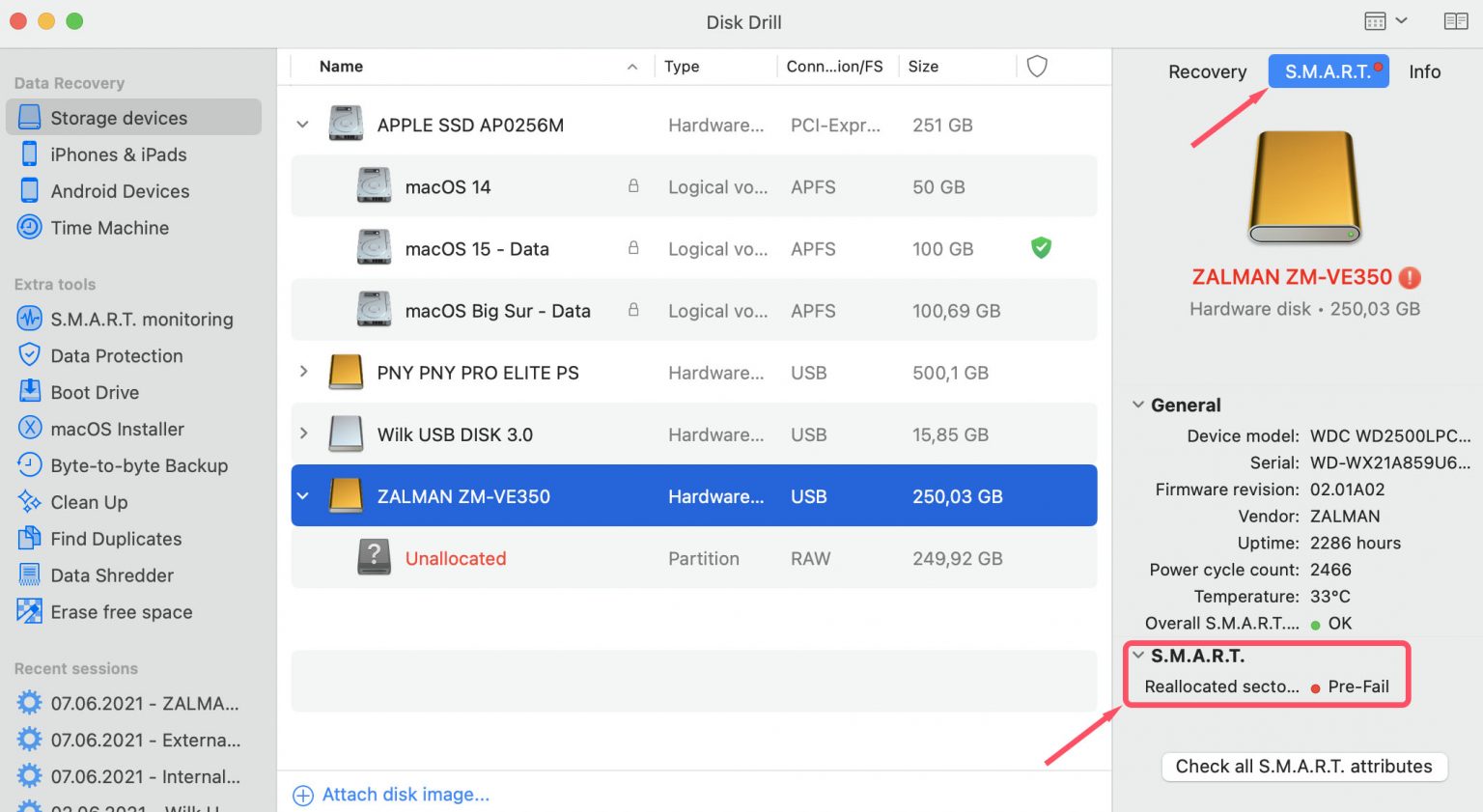The height and width of the screenshot is (812, 1483).
Task: Open the Info tab
Action: coord(1424,71)
